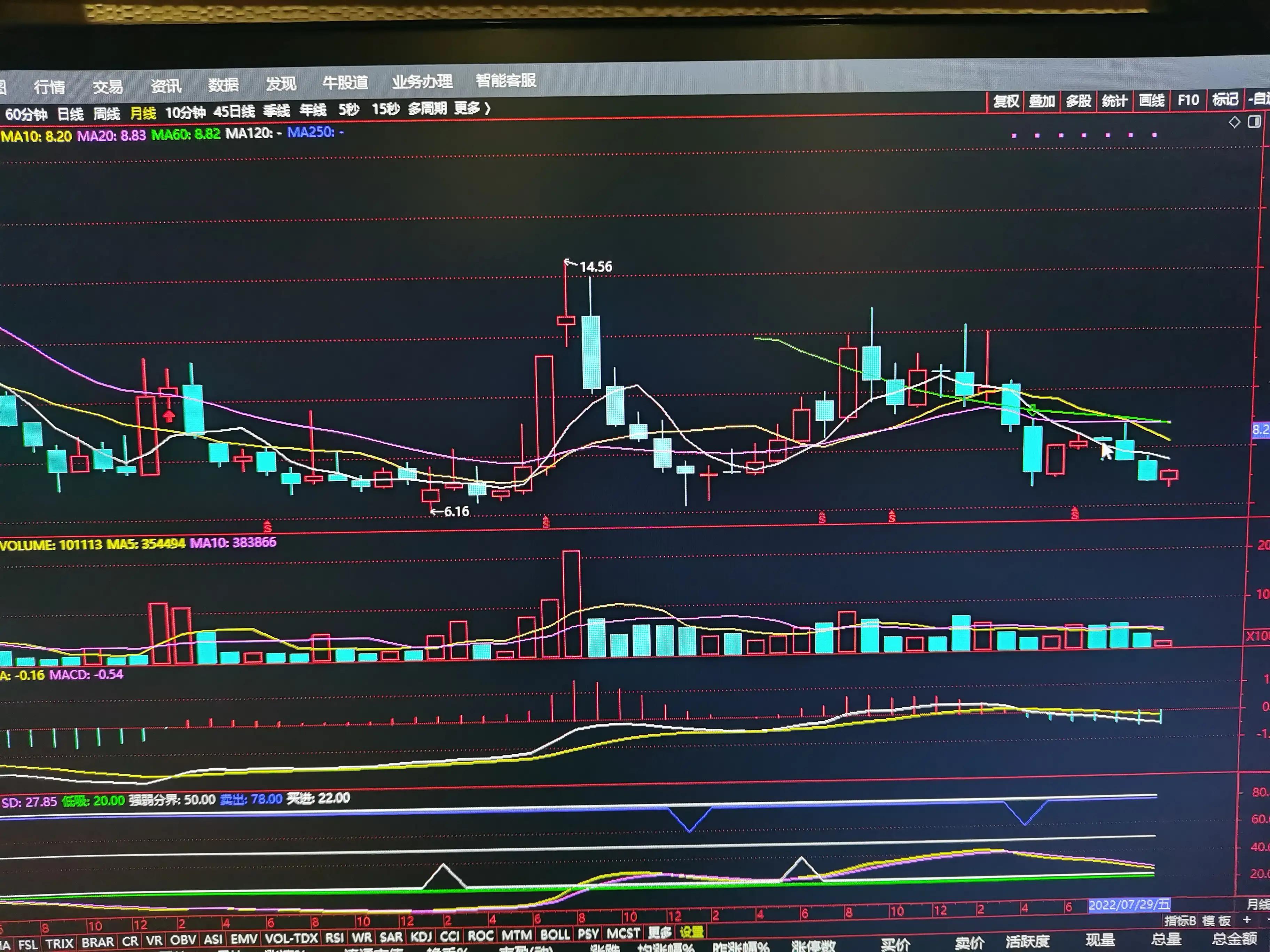
Task: Open the F10 company info button
Action: [1188, 101]
